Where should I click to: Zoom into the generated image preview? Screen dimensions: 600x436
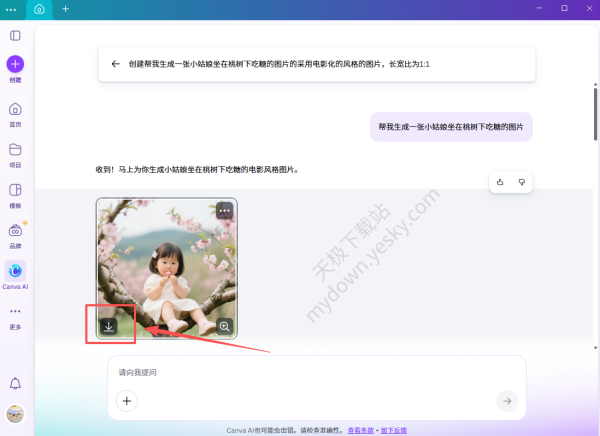tap(224, 326)
